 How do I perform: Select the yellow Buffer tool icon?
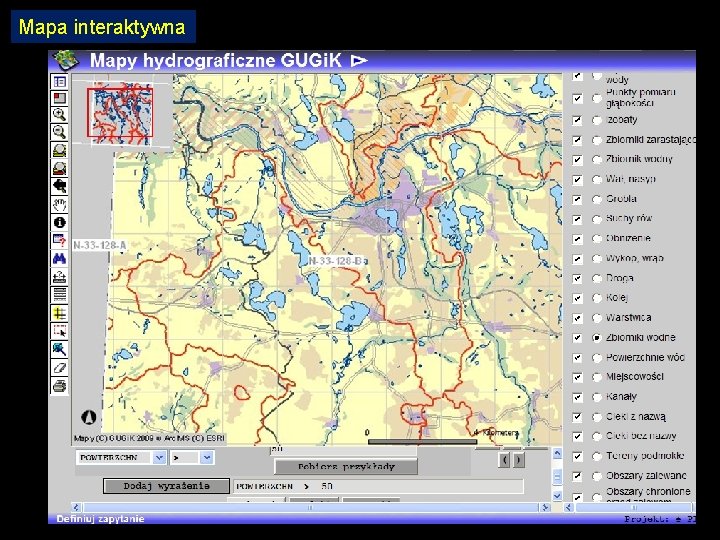coord(60,313)
